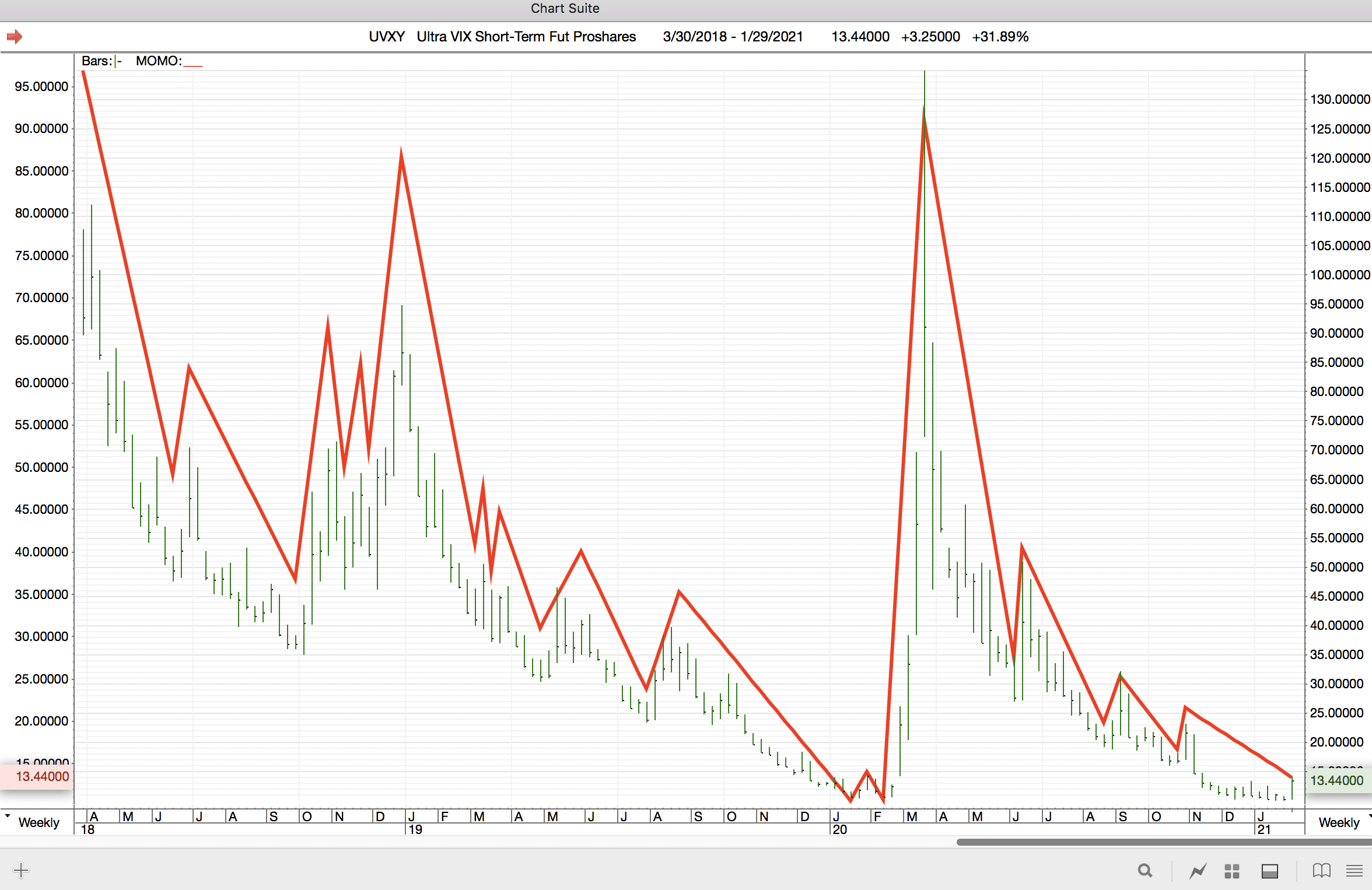Click the 125.00000 right axis label
Image resolution: width=1372 pixels, height=890 pixels.
[1340, 129]
